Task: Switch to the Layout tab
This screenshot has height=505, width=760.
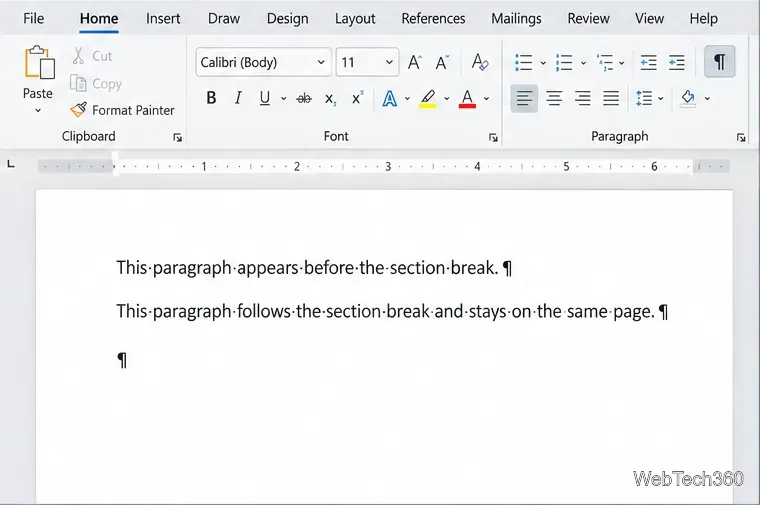Action: point(355,18)
